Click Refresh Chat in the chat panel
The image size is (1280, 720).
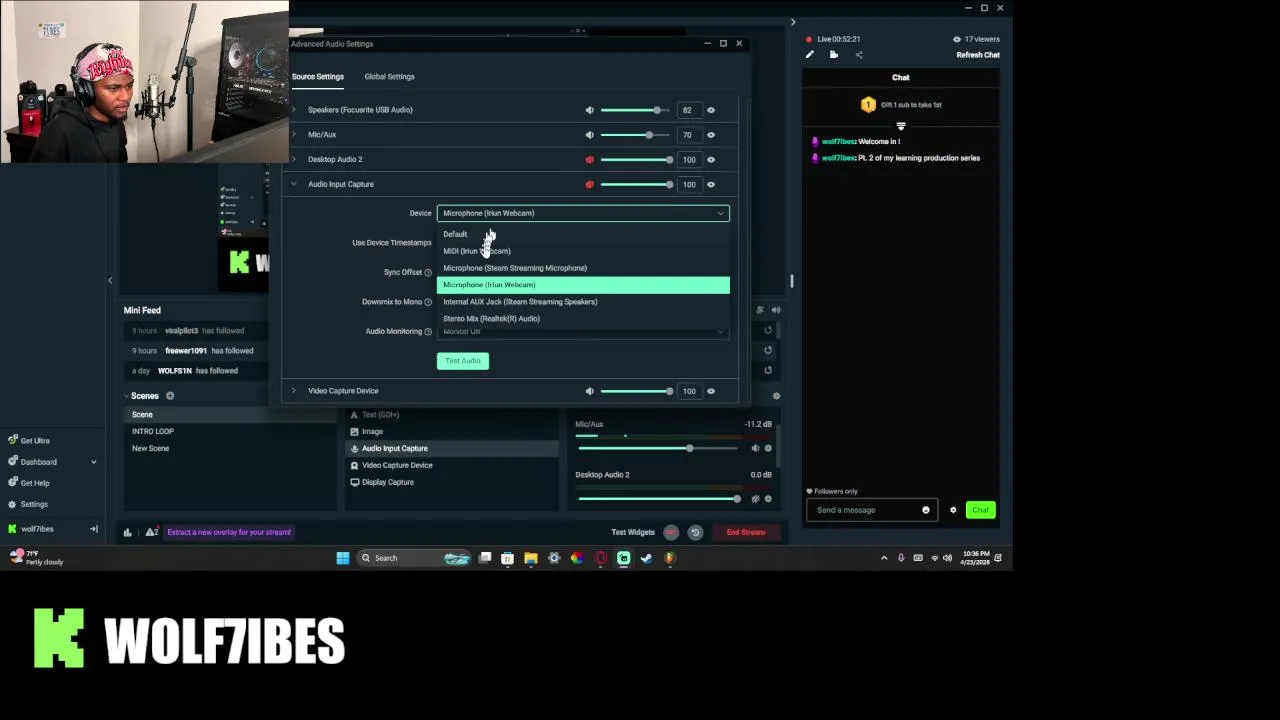(x=978, y=55)
